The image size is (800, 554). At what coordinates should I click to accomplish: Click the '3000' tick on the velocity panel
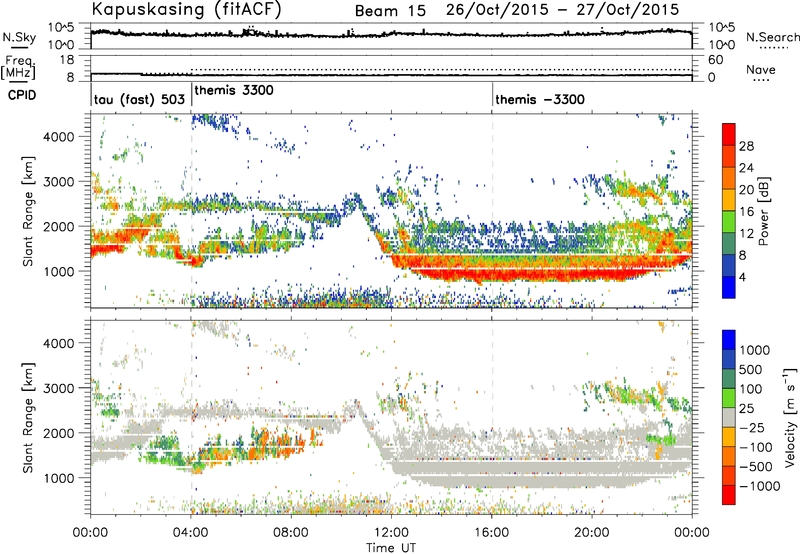pyautogui.click(x=59, y=388)
